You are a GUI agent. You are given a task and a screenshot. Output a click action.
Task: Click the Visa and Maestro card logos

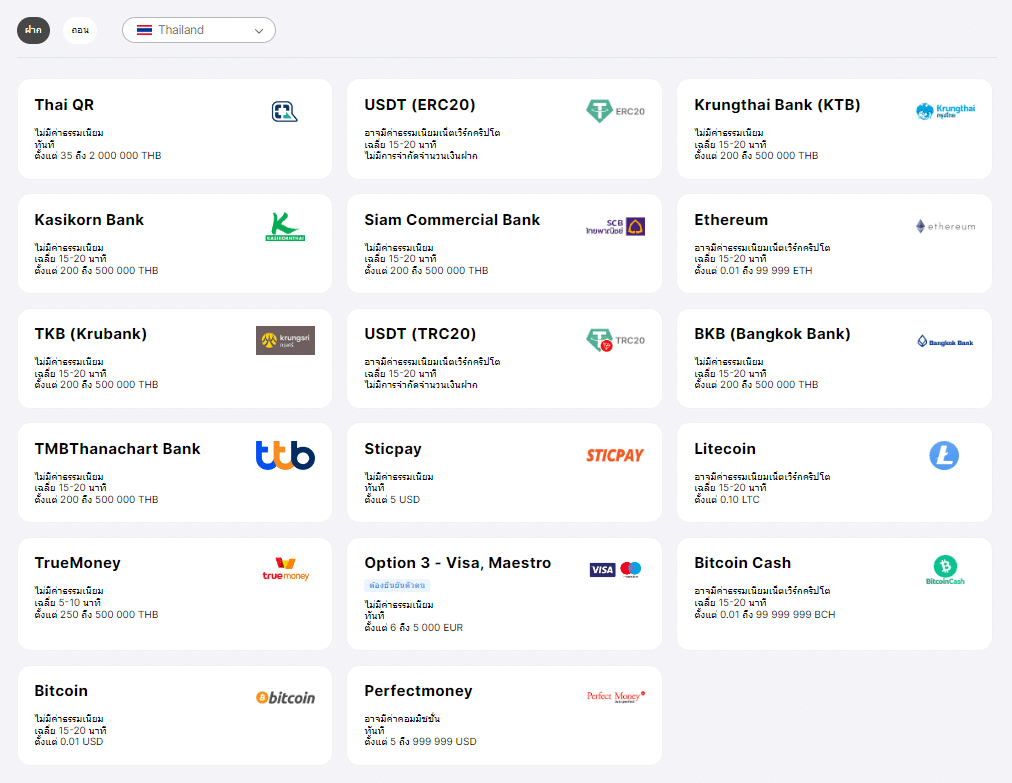[616, 569]
